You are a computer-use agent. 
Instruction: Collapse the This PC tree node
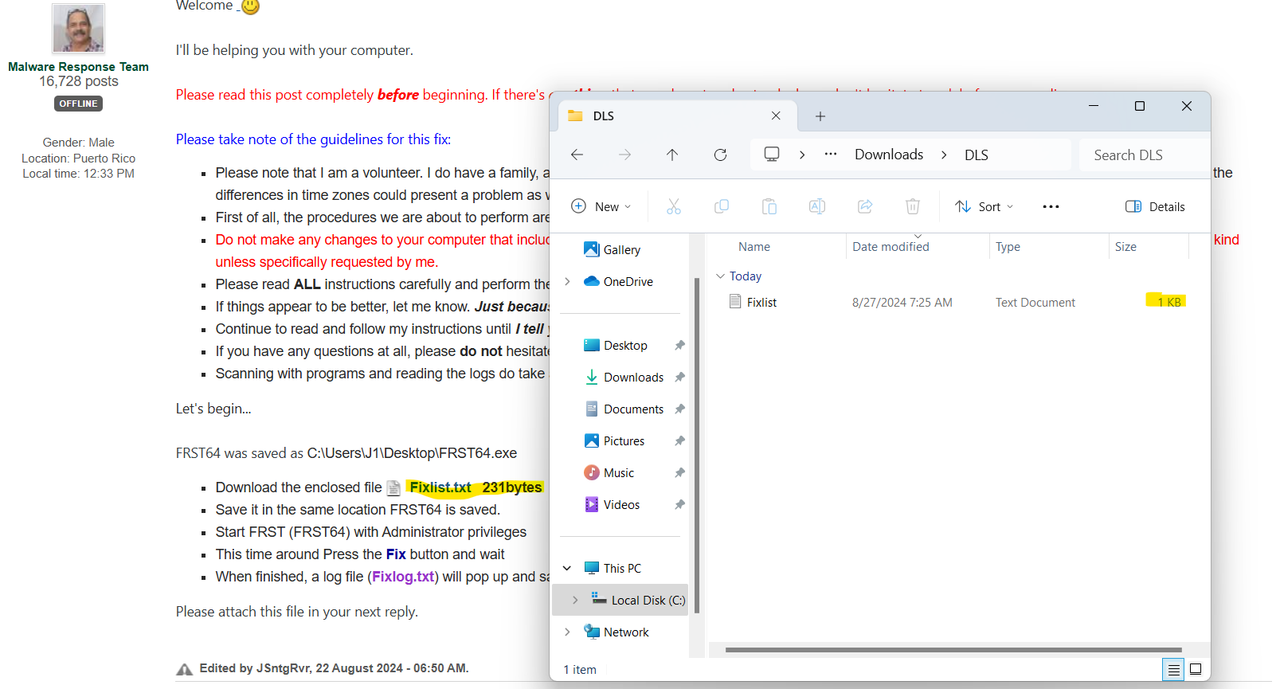567,568
